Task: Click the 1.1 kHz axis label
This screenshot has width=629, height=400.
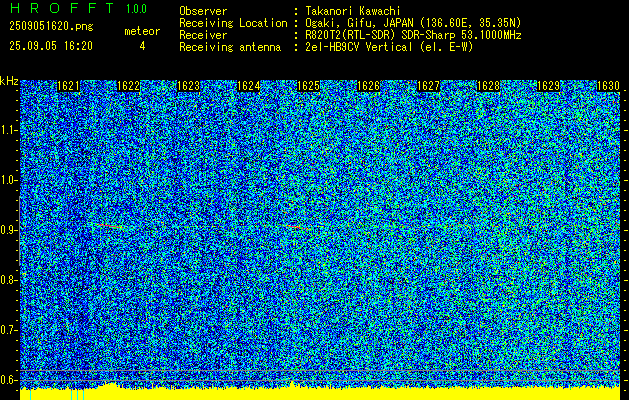Action: [8, 130]
